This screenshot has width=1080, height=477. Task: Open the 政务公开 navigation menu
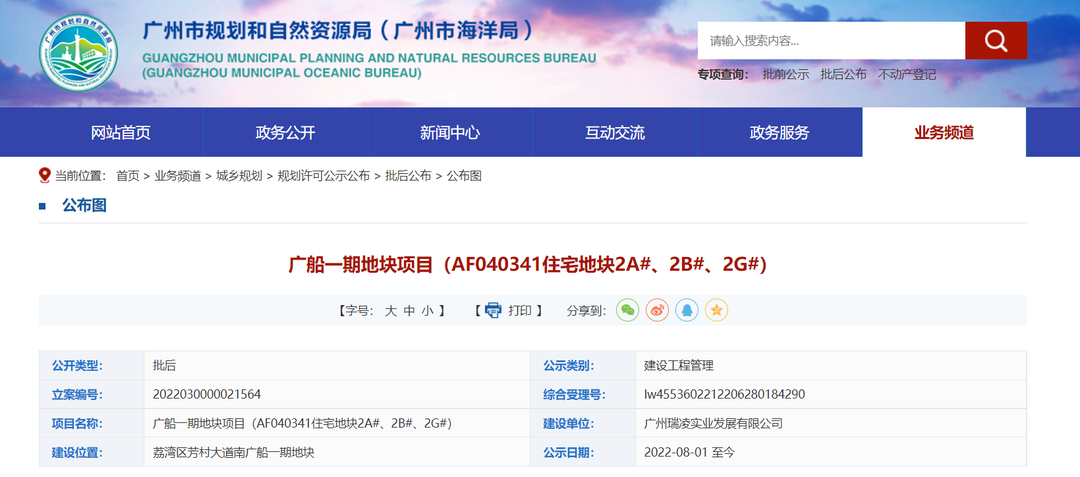(285, 132)
